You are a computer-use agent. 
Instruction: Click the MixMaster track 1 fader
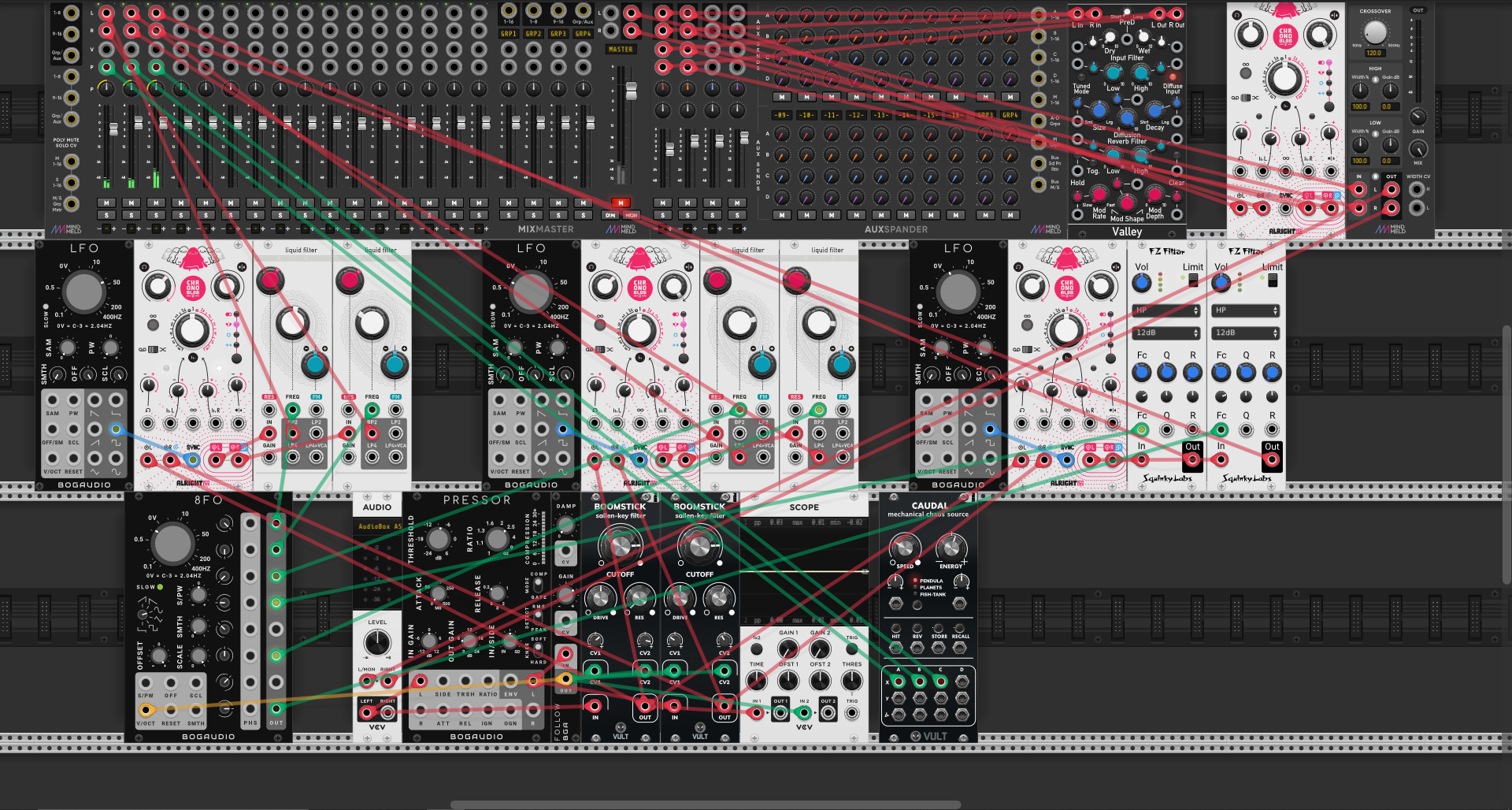pos(113,128)
